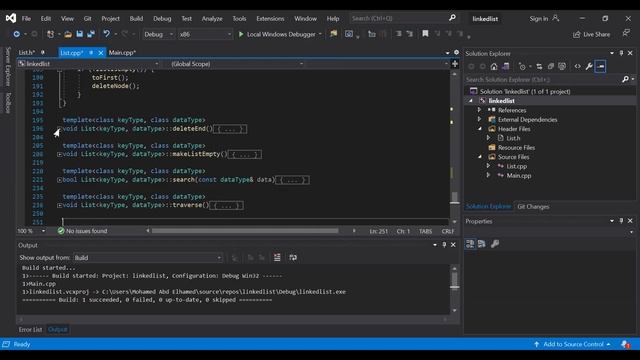
Task: Toggle pin on the List.h tab
Action: pyautogui.click(x=42, y=53)
